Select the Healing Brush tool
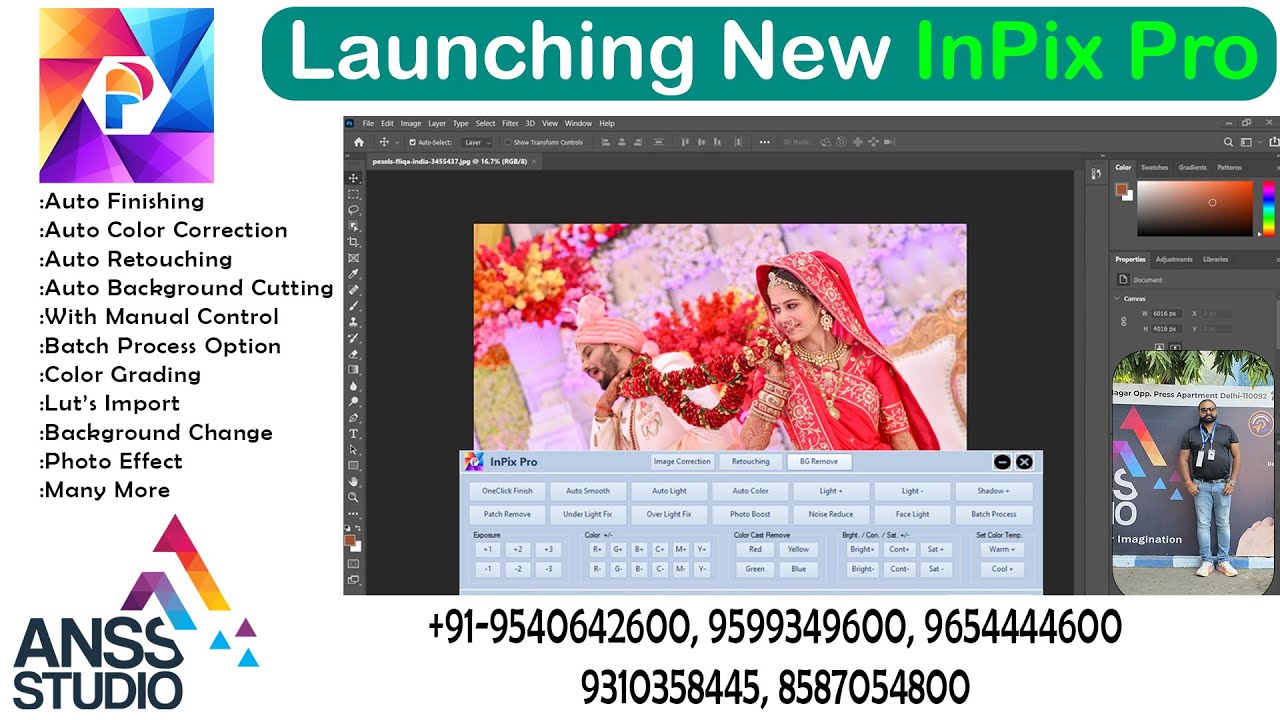 click(x=354, y=290)
